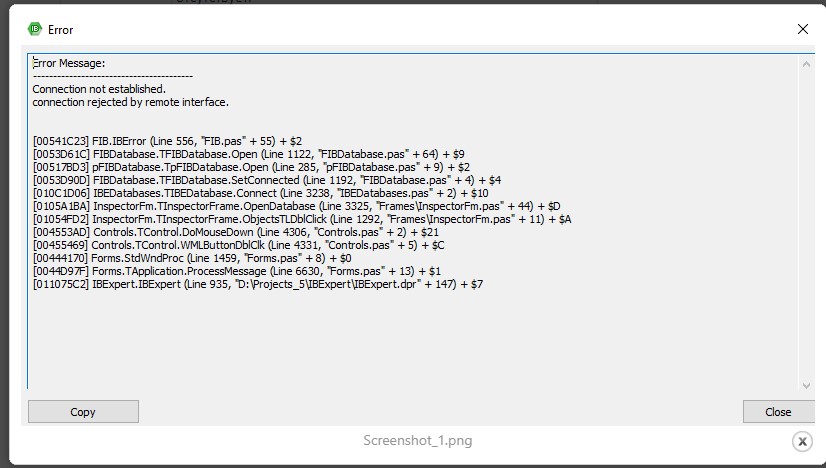Click the "connection rejected by remote interface" line

tap(130, 102)
